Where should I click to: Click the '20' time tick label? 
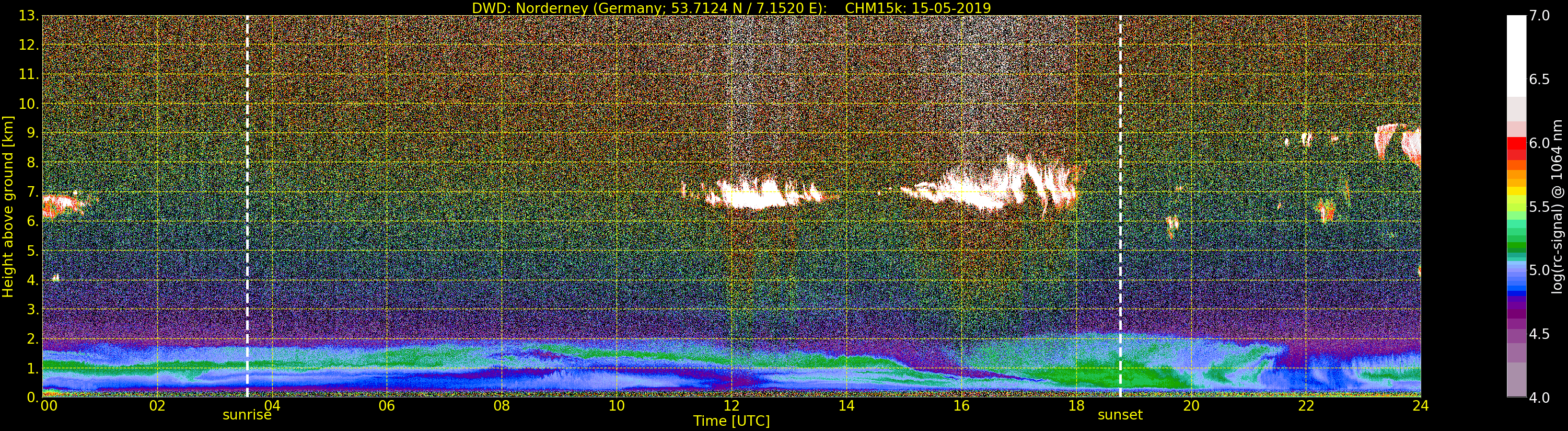[x=1191, y=406]
